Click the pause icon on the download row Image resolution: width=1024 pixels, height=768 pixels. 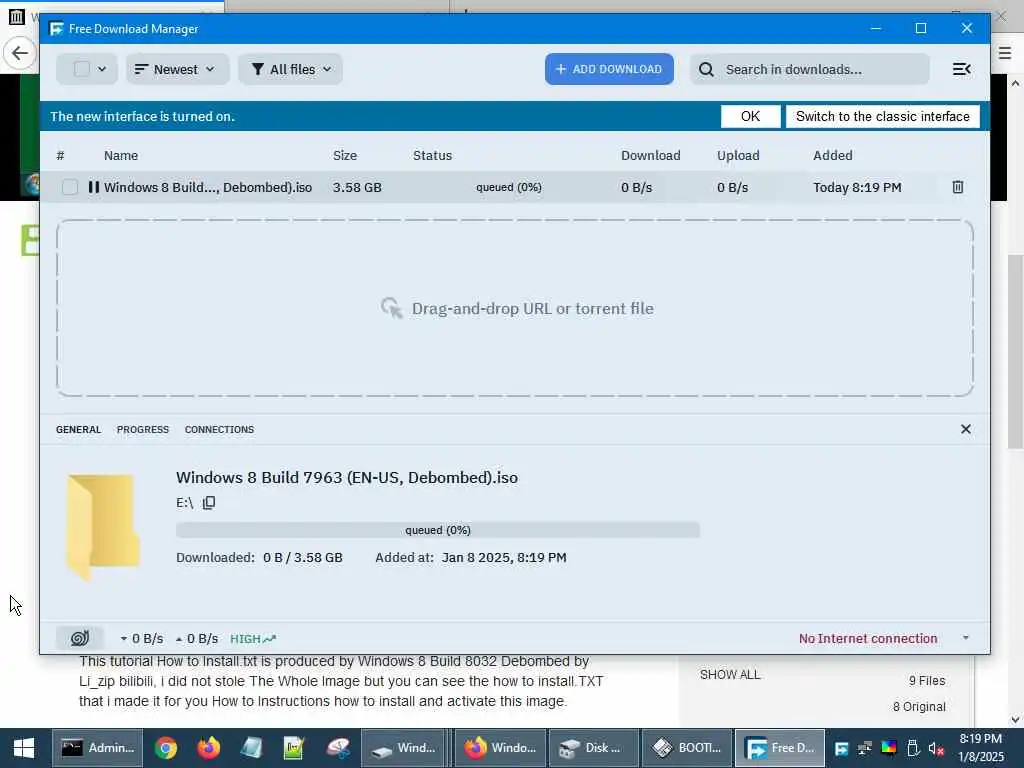tap(93, 187)
